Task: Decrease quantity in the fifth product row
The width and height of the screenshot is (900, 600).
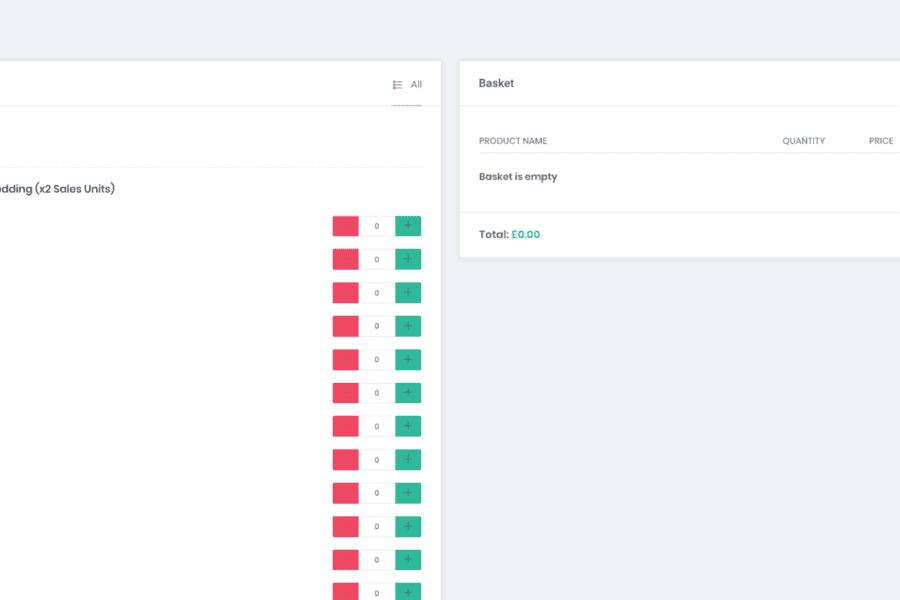Action: pyautogui.click(x=345, y=359)
